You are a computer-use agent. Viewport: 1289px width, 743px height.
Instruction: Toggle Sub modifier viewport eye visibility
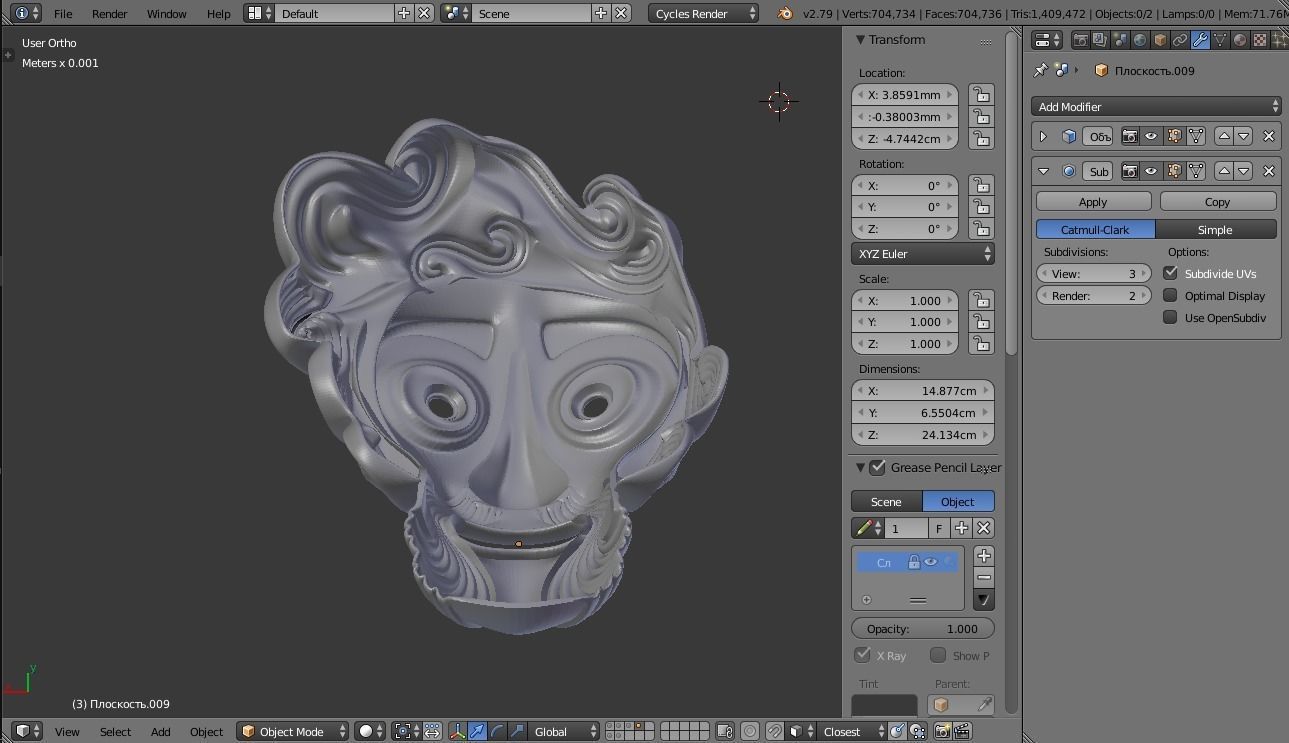[1151, 171]
